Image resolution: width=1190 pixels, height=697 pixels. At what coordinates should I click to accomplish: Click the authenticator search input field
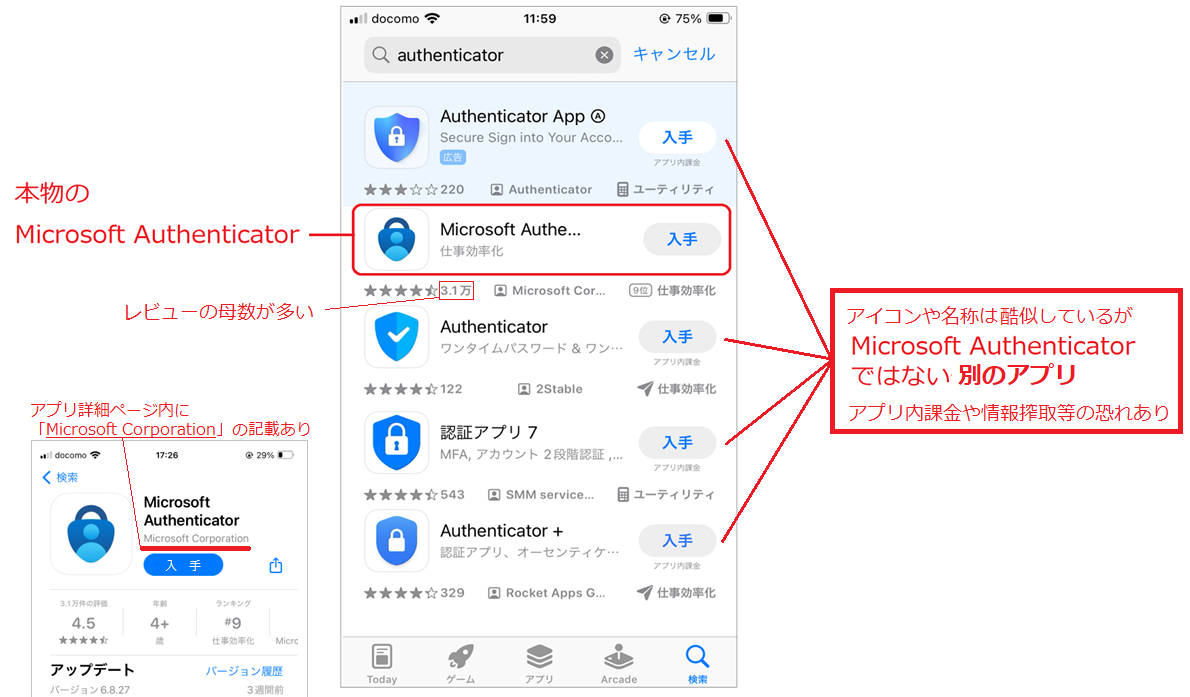click(492, 55)
